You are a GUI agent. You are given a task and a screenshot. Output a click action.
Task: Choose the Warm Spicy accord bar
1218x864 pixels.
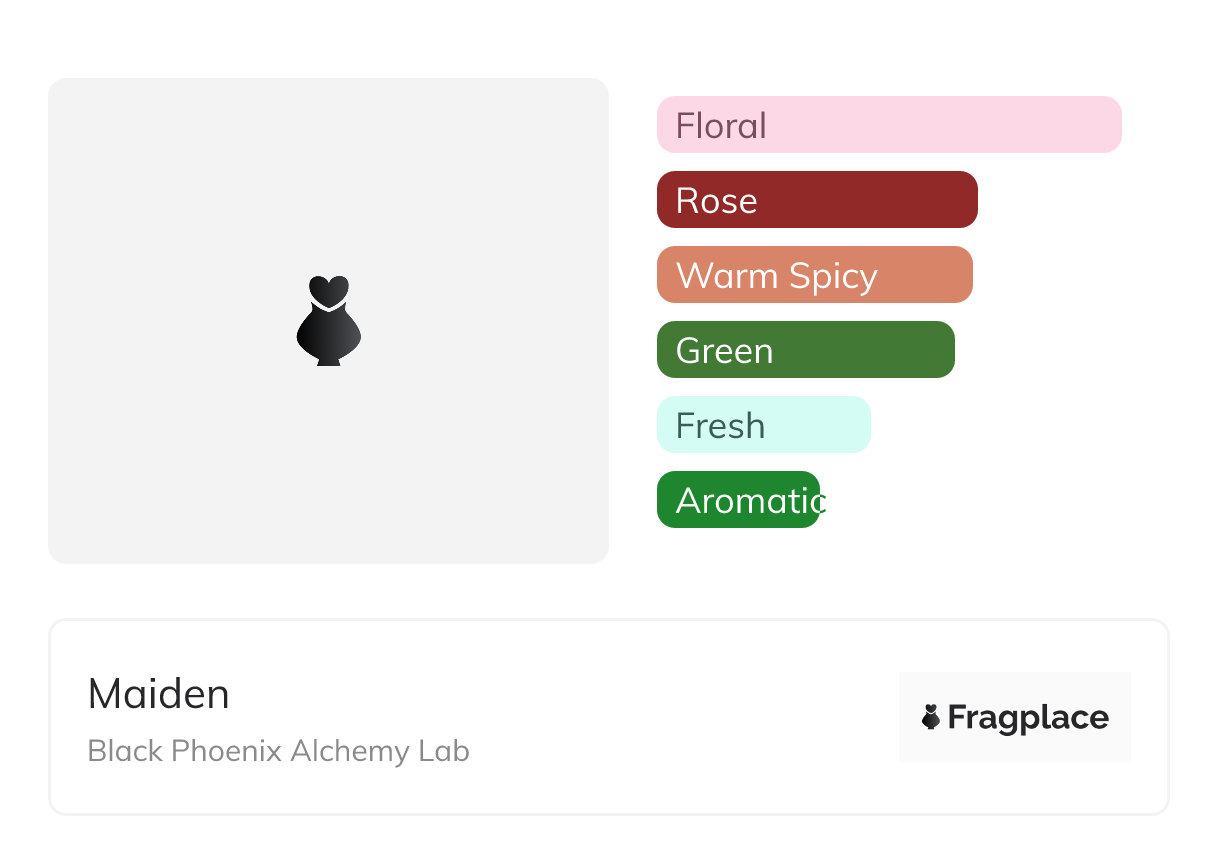coord(814,275)
